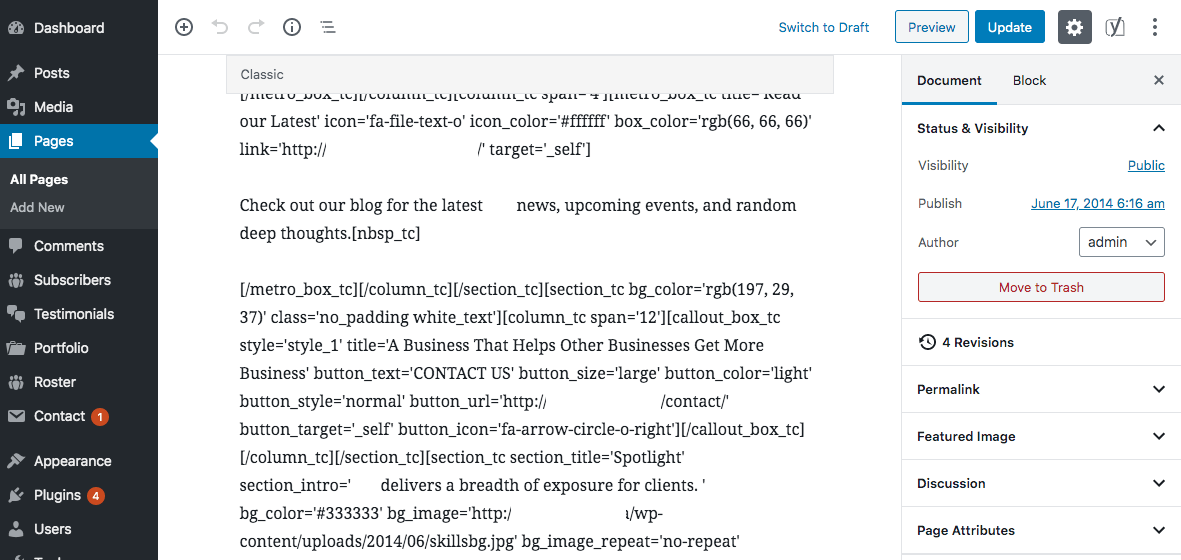Click the Switch to Draft link
Viewport: 1181px width, 560px height.
coord(824,27)
